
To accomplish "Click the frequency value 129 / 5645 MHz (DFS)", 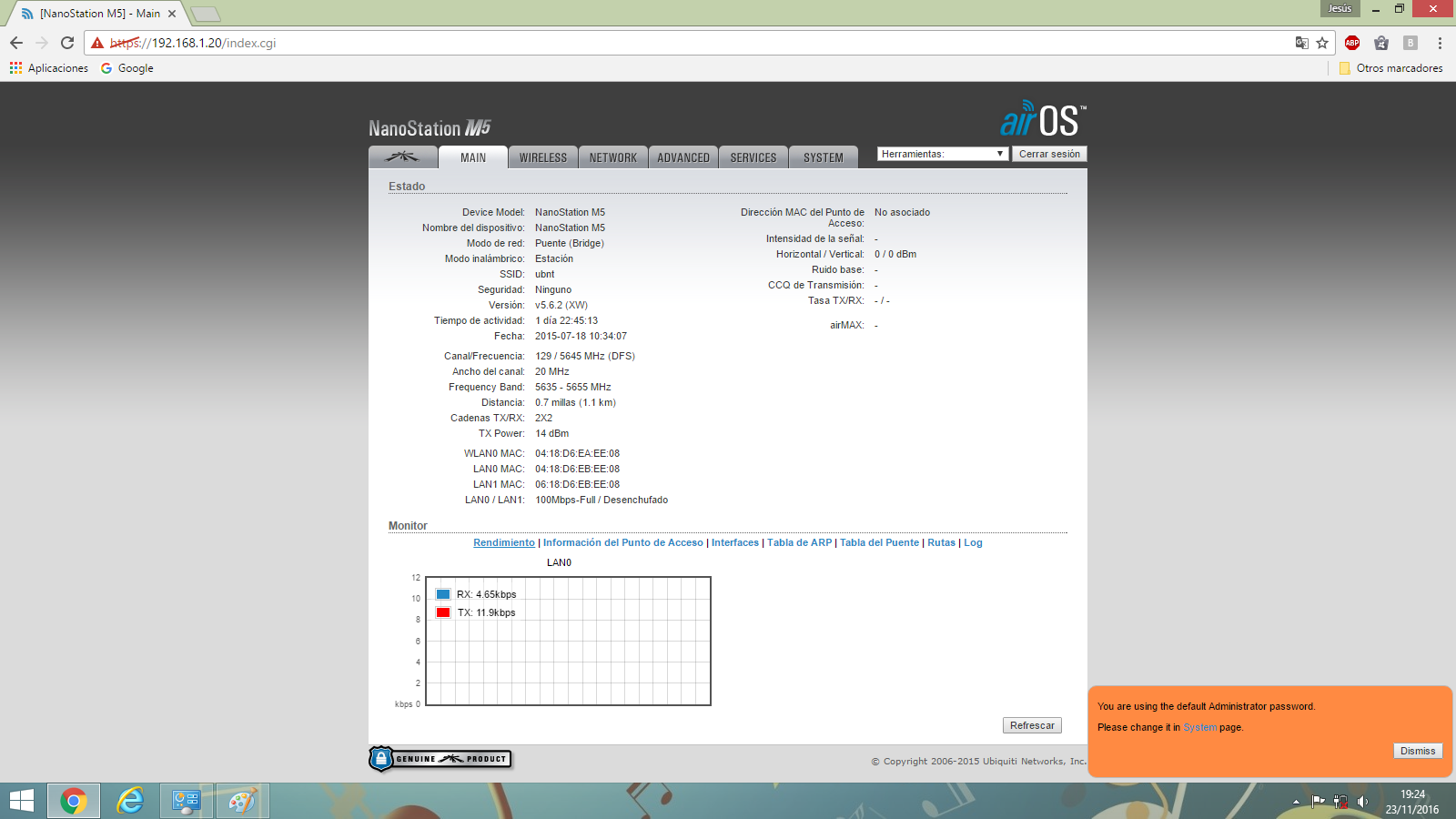I will pos(585,356).
